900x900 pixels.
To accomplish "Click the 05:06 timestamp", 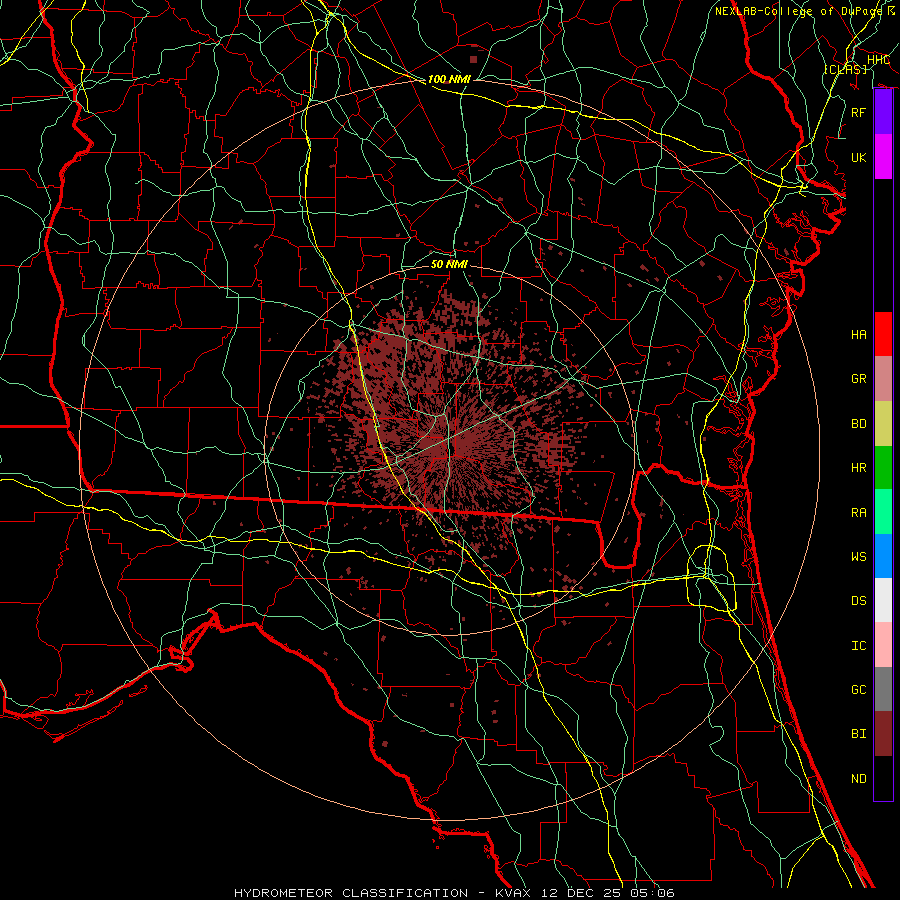I will coord(654,893).
